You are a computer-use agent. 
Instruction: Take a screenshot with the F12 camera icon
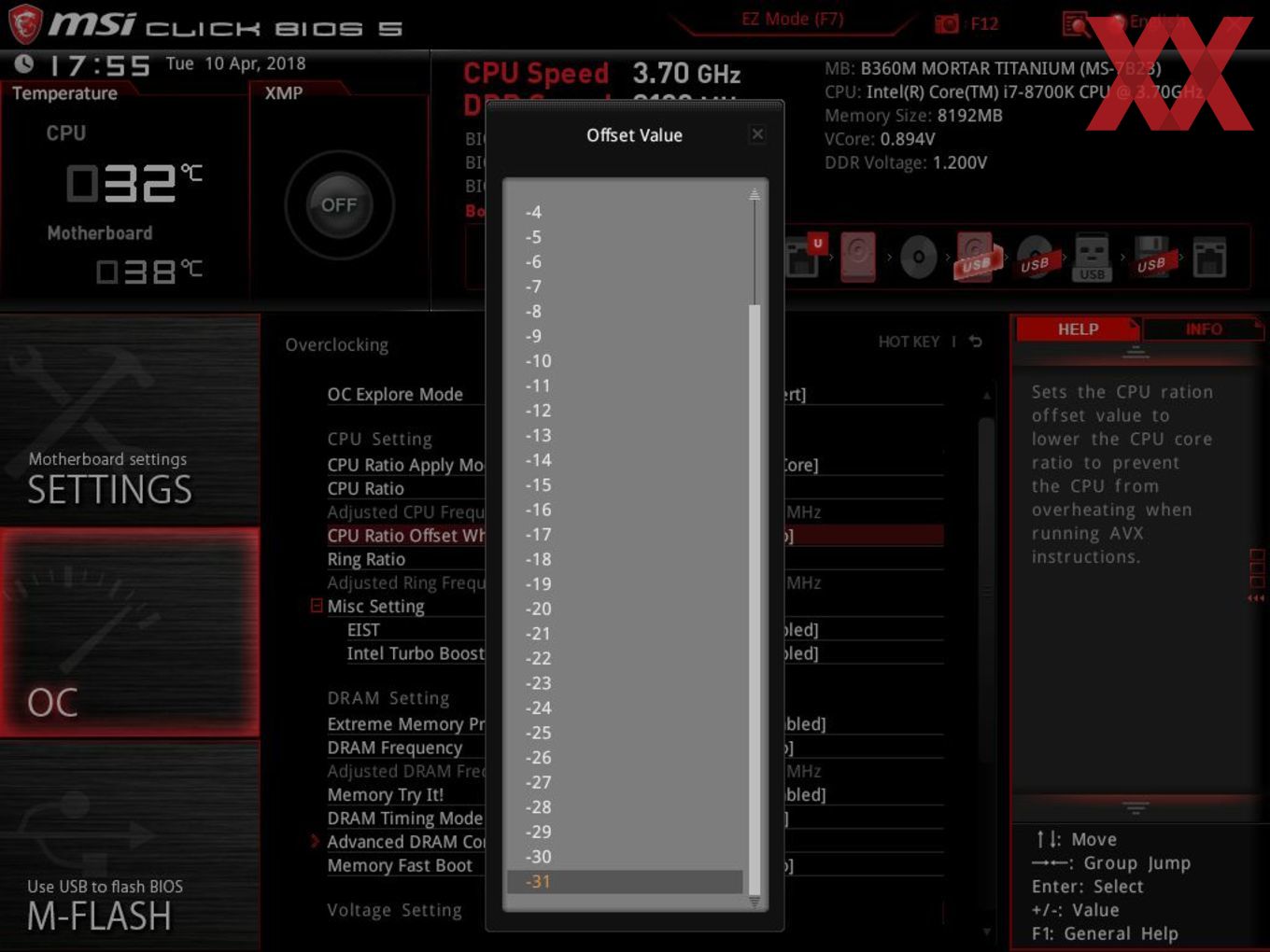click(x=947, y=23)
